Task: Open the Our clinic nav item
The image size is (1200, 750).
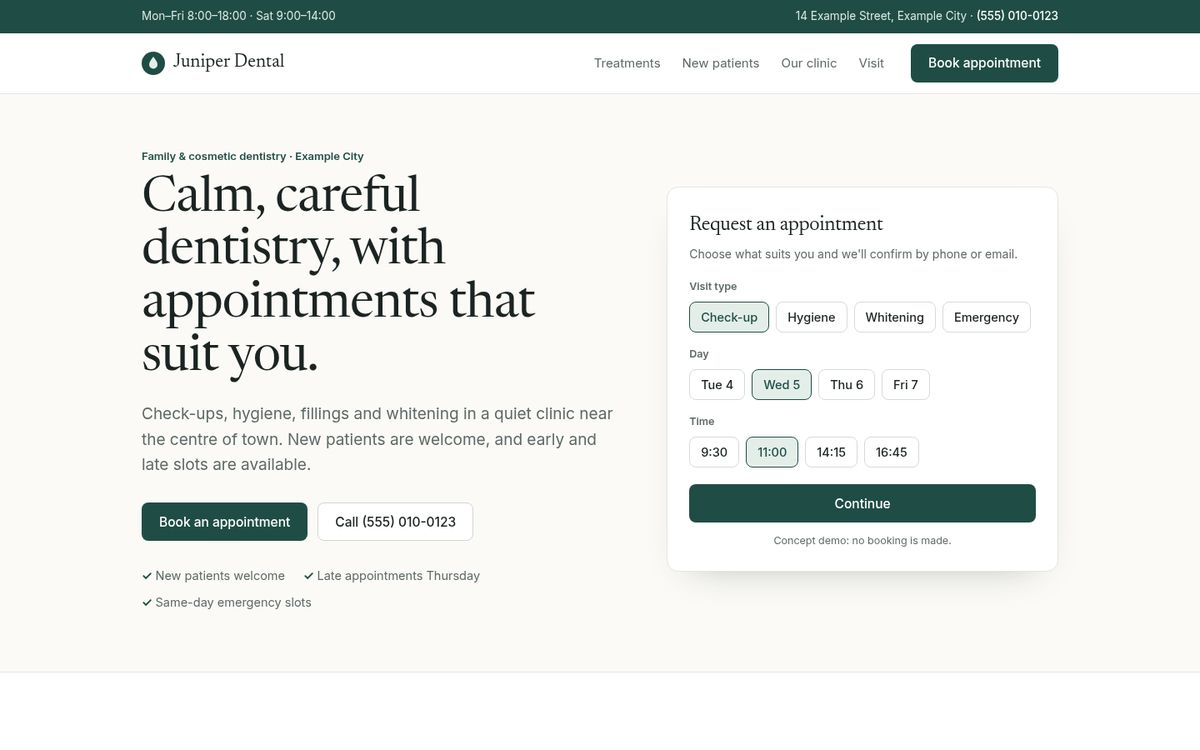Action: tap(809, 63)
